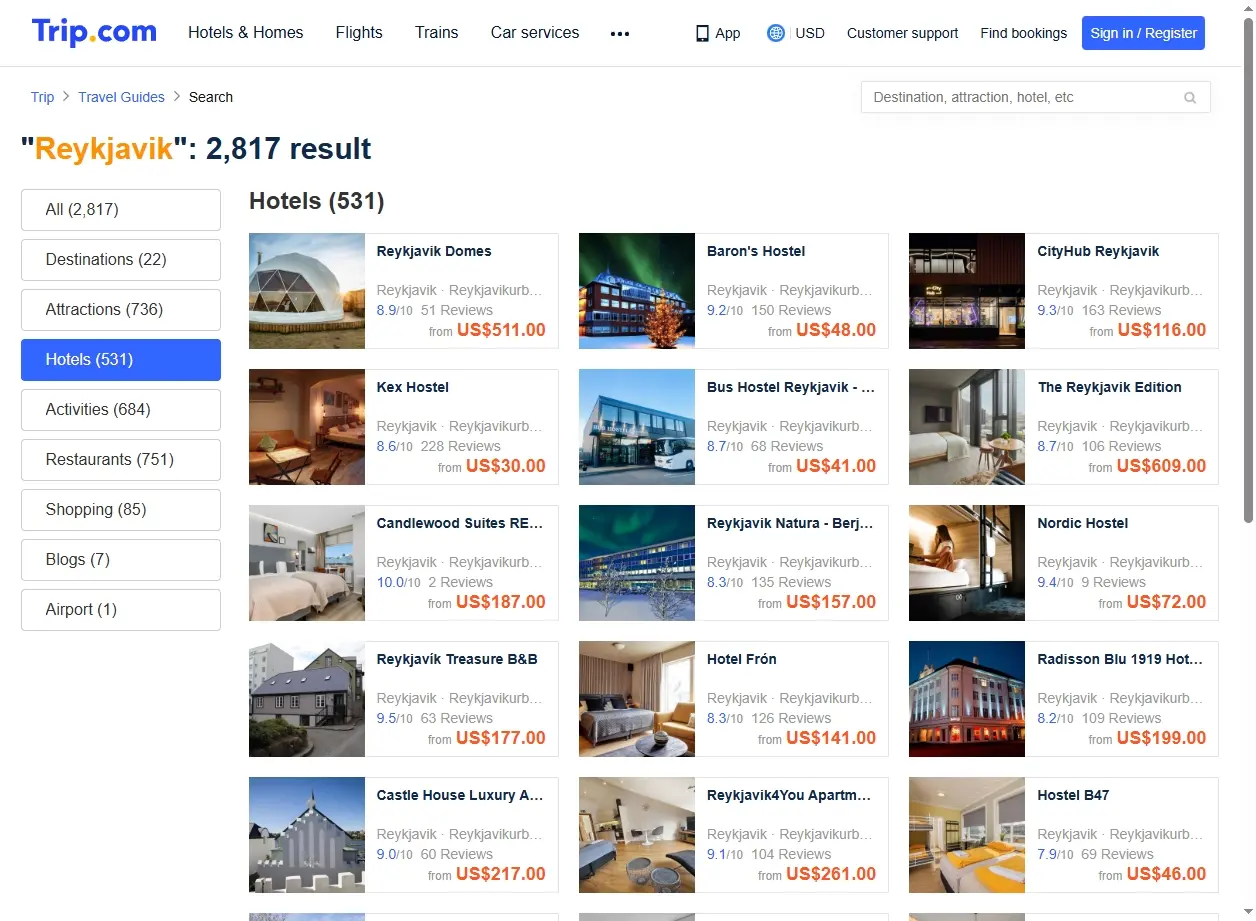1256x921 pixels.
Task: Click the Hotel Frón title
Action: tap(742, 659)
